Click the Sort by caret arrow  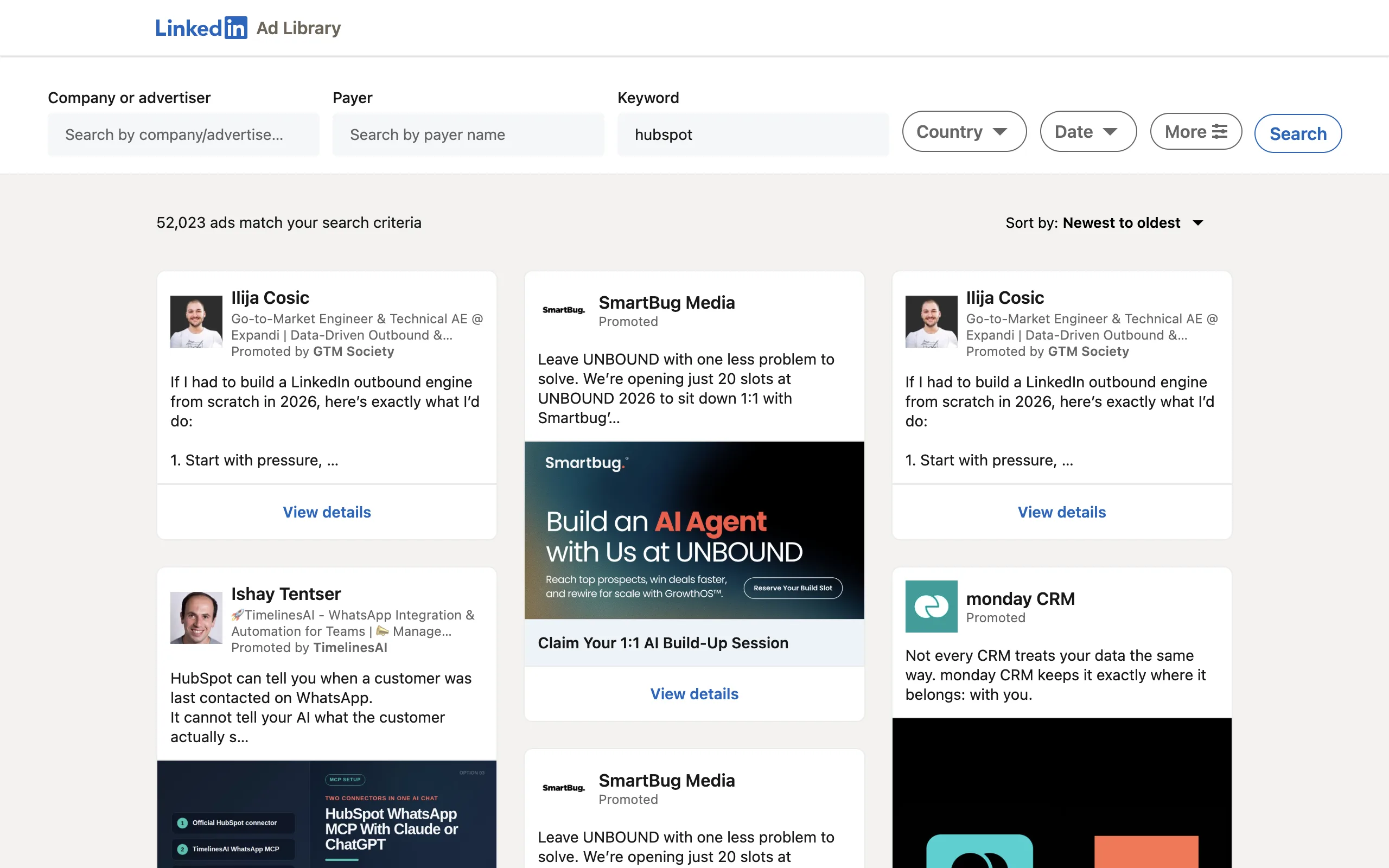click(1197, 223)
